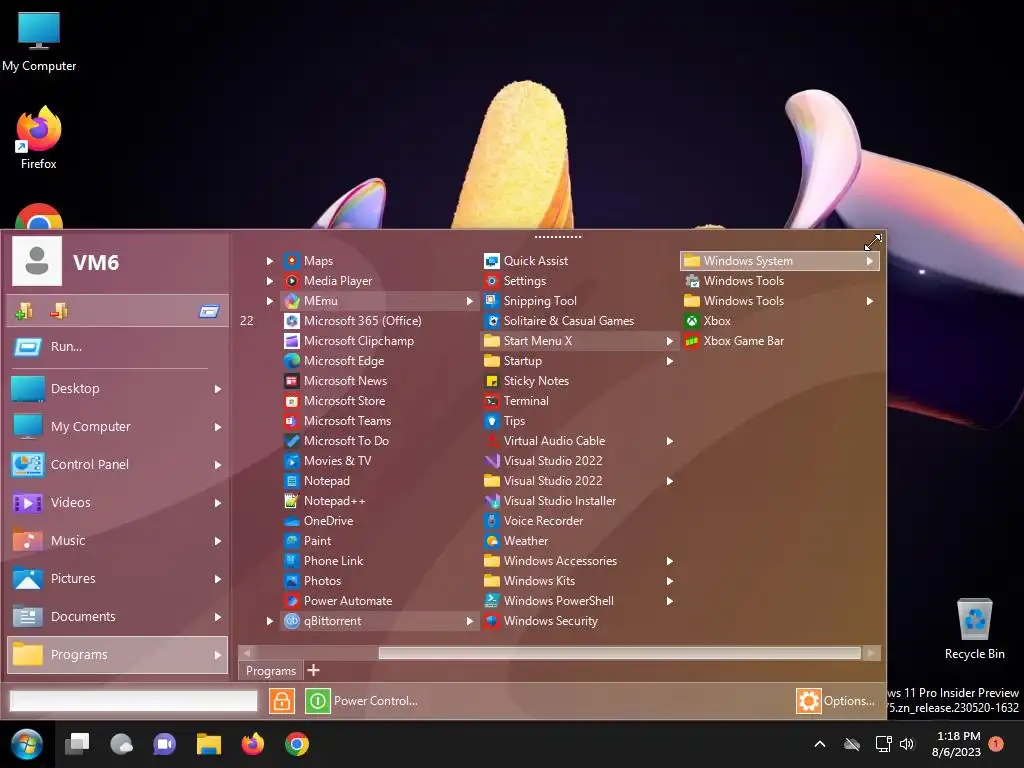Click the VM6 user avatar
Viewport: 1024px width, 768px height.
pyautogui.click(x=37, y=261)
